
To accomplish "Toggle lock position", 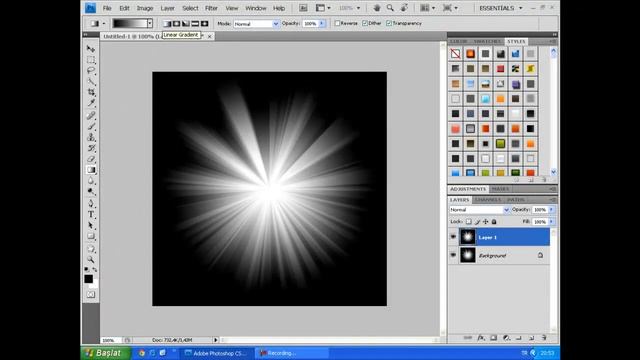I will pos(485,222).
